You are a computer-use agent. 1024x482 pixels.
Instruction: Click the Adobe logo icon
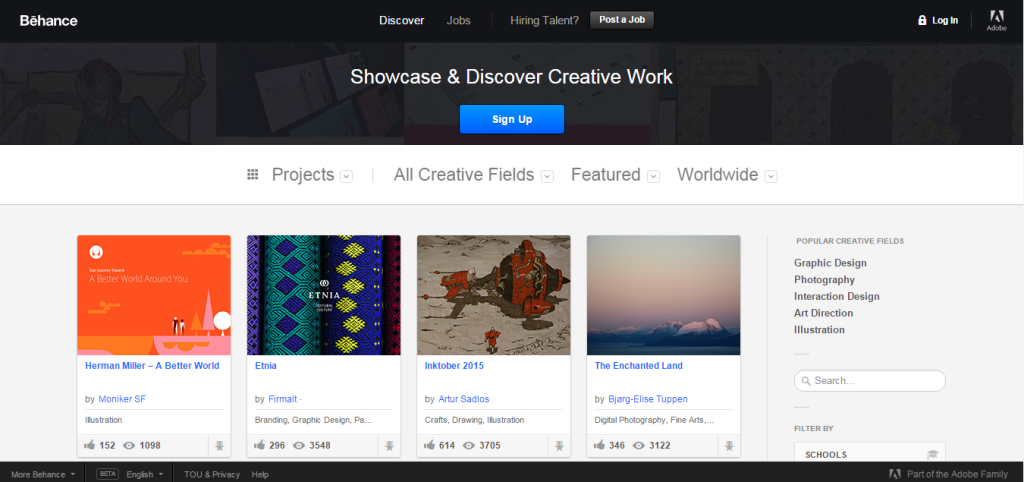(x=996, y=17)
